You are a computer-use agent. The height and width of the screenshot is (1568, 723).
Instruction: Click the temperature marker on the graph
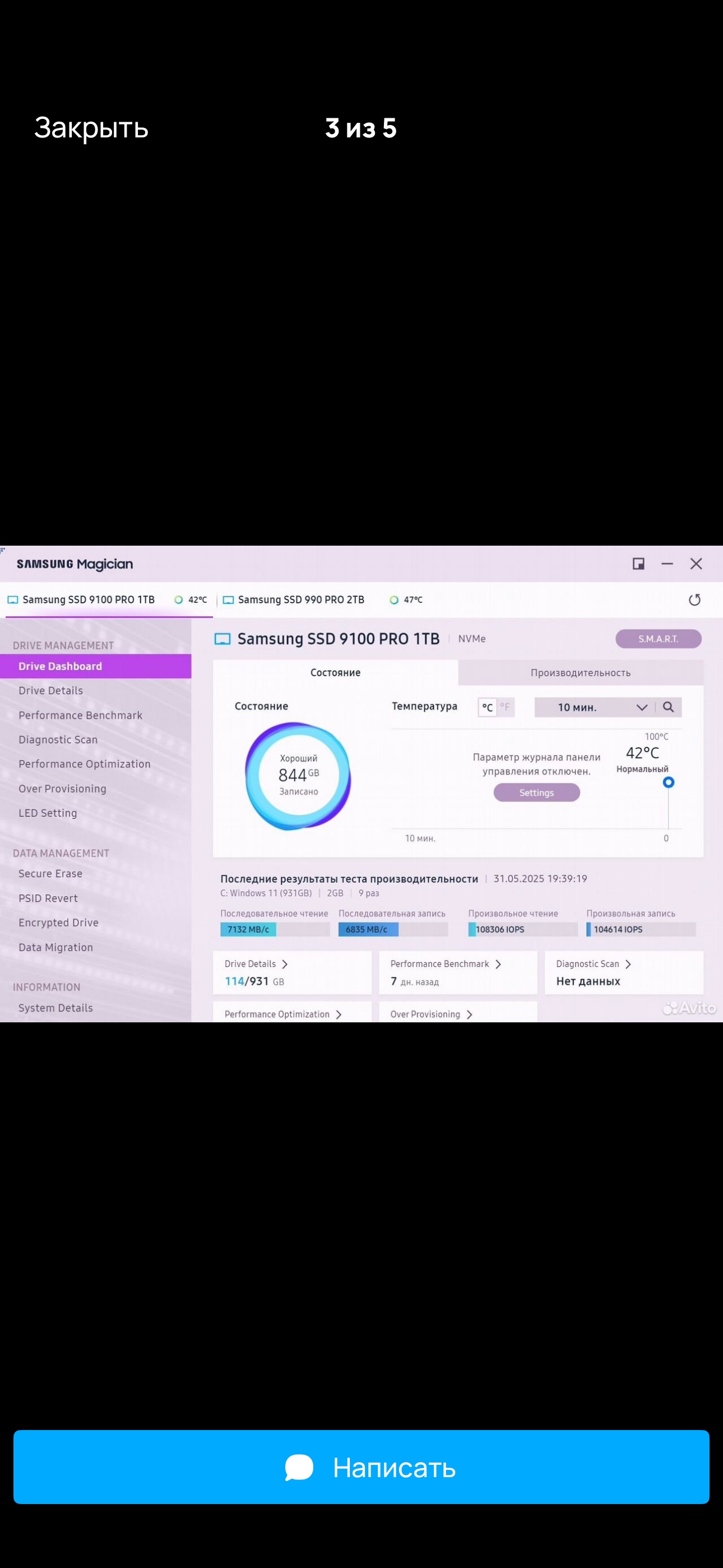(x=668, y=782)
